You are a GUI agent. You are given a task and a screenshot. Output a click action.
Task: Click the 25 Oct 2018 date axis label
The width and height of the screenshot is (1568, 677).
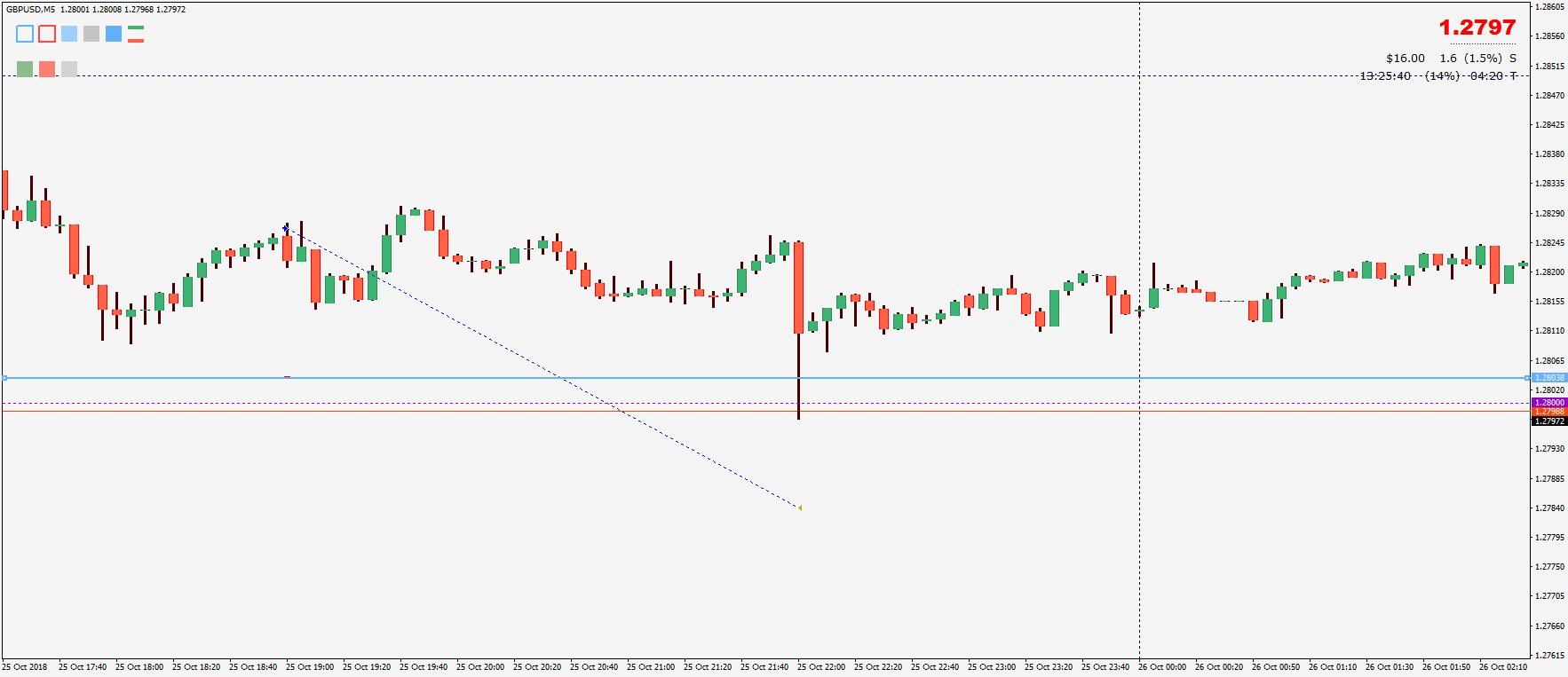point(25,667)
